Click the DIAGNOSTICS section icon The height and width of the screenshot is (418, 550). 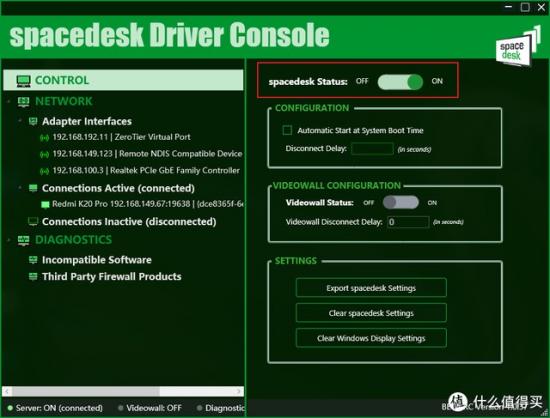tap(24, 240)
